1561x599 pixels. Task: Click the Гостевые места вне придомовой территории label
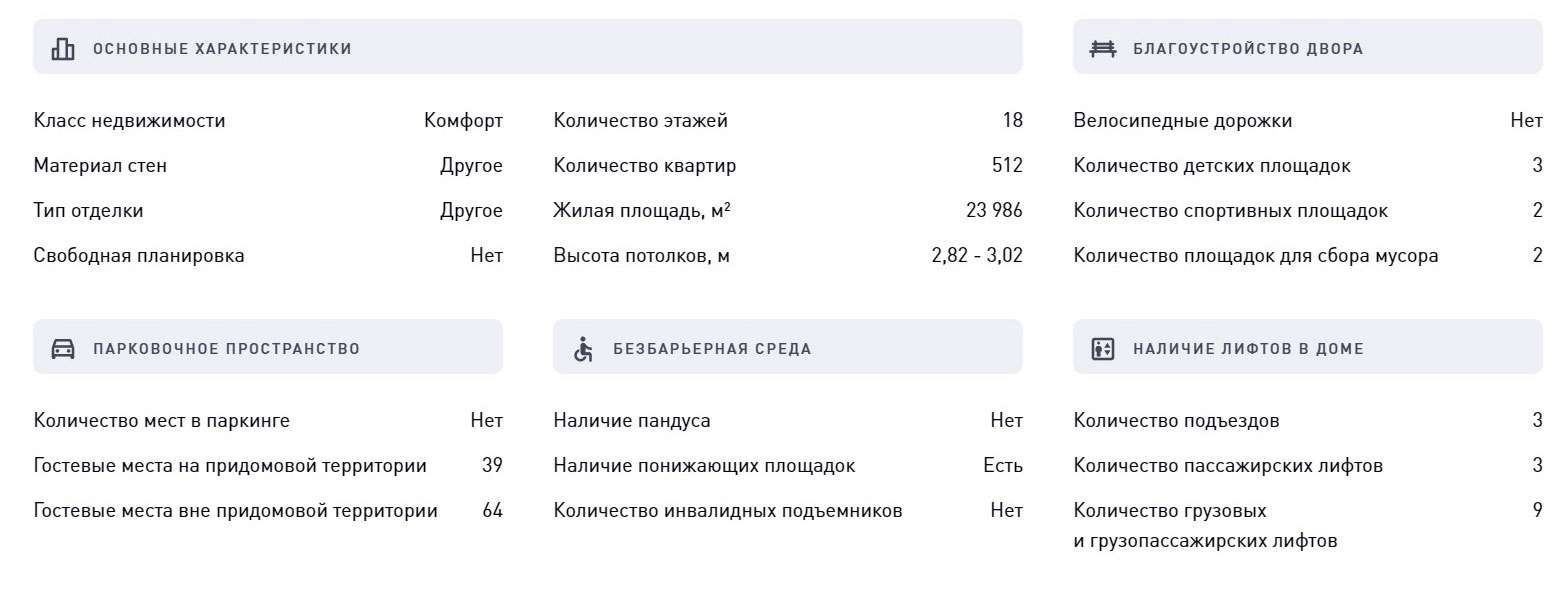(236, 511)
